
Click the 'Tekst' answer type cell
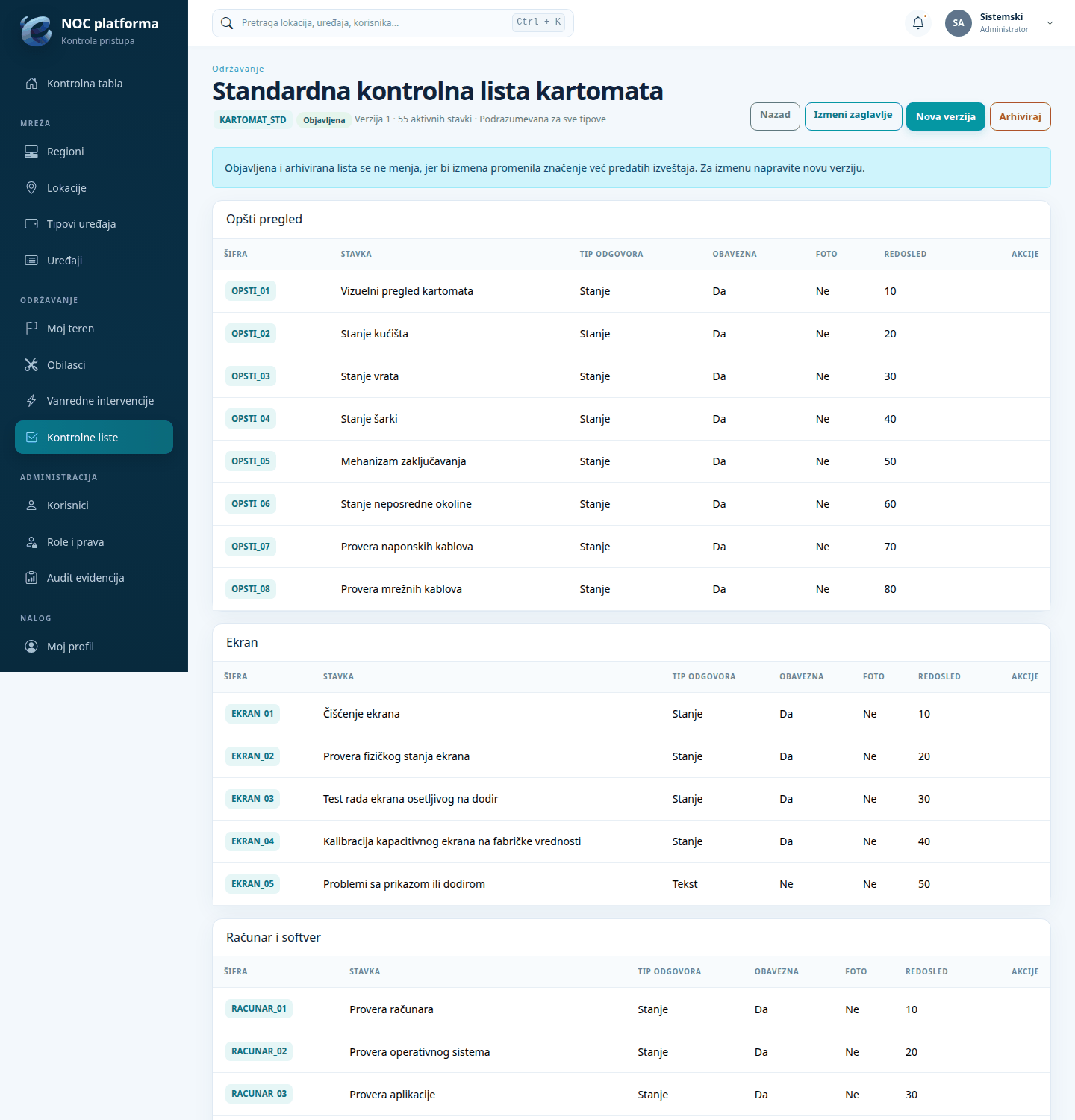point(685,884)
